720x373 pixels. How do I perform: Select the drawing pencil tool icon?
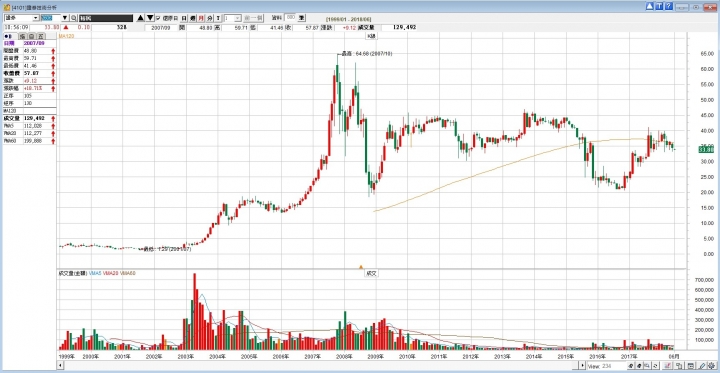tap(702, 366)
